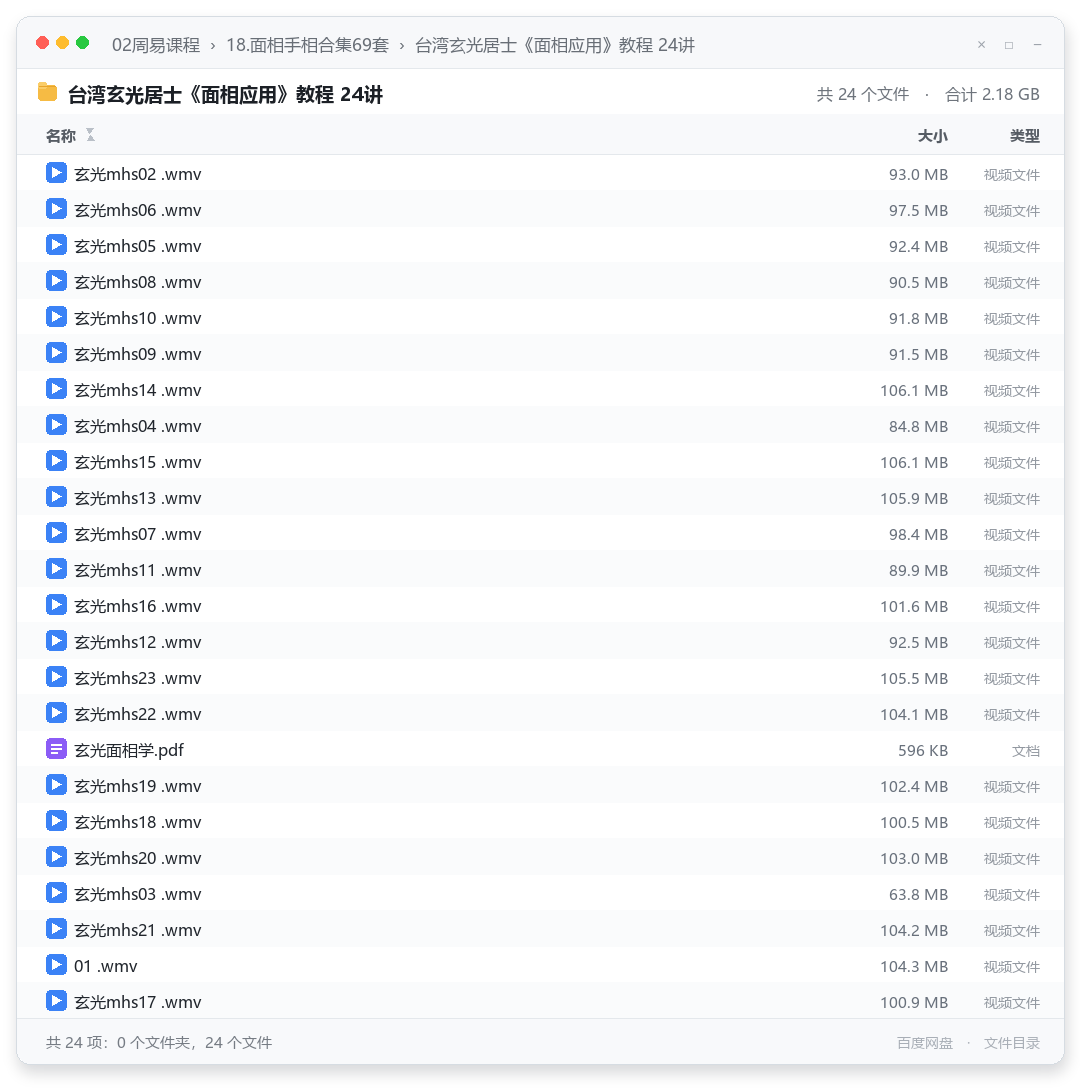Open the file 玄光mhs09 .wmv
This screenshot has height=1088, width=1080.
(137, 355)
